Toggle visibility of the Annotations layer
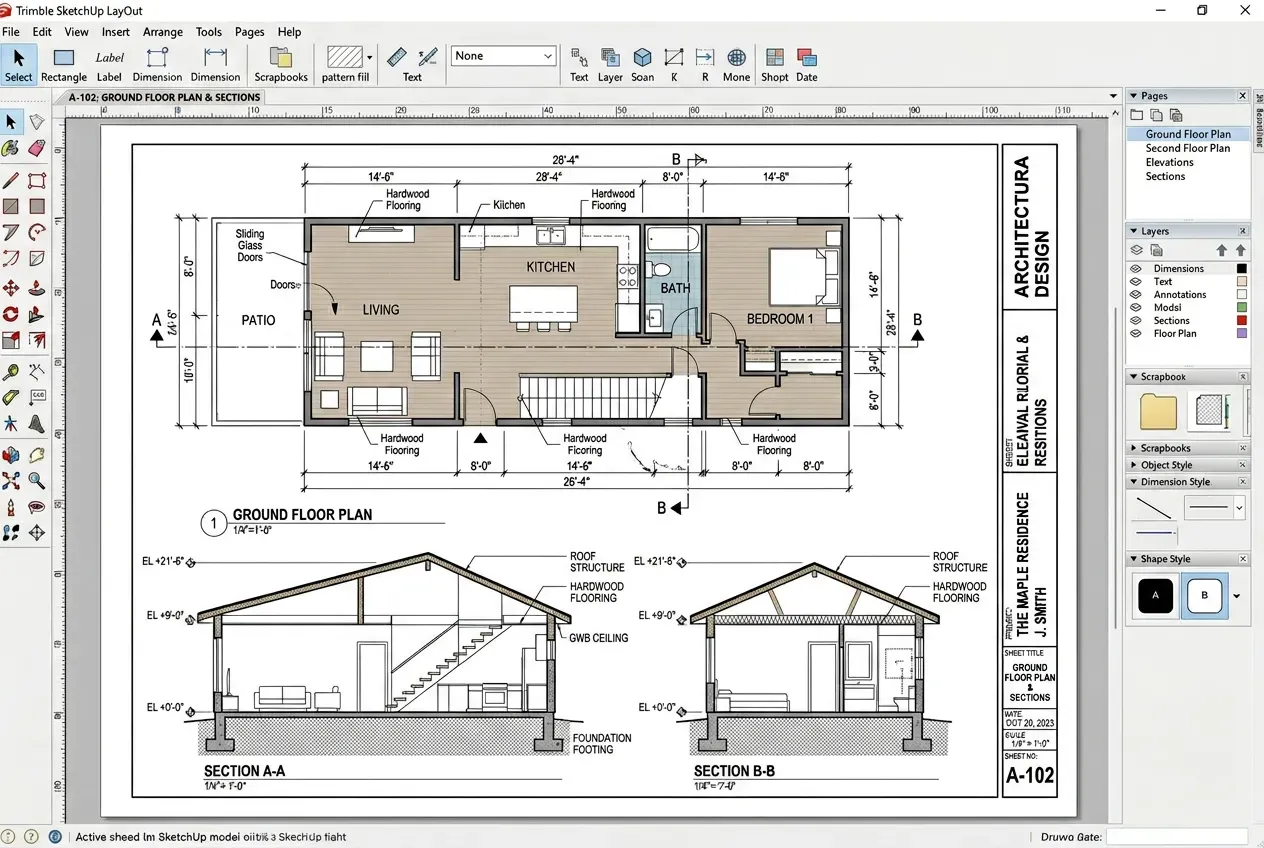Viewport: 1264px width, 848px height. [x=1136, y=294]
